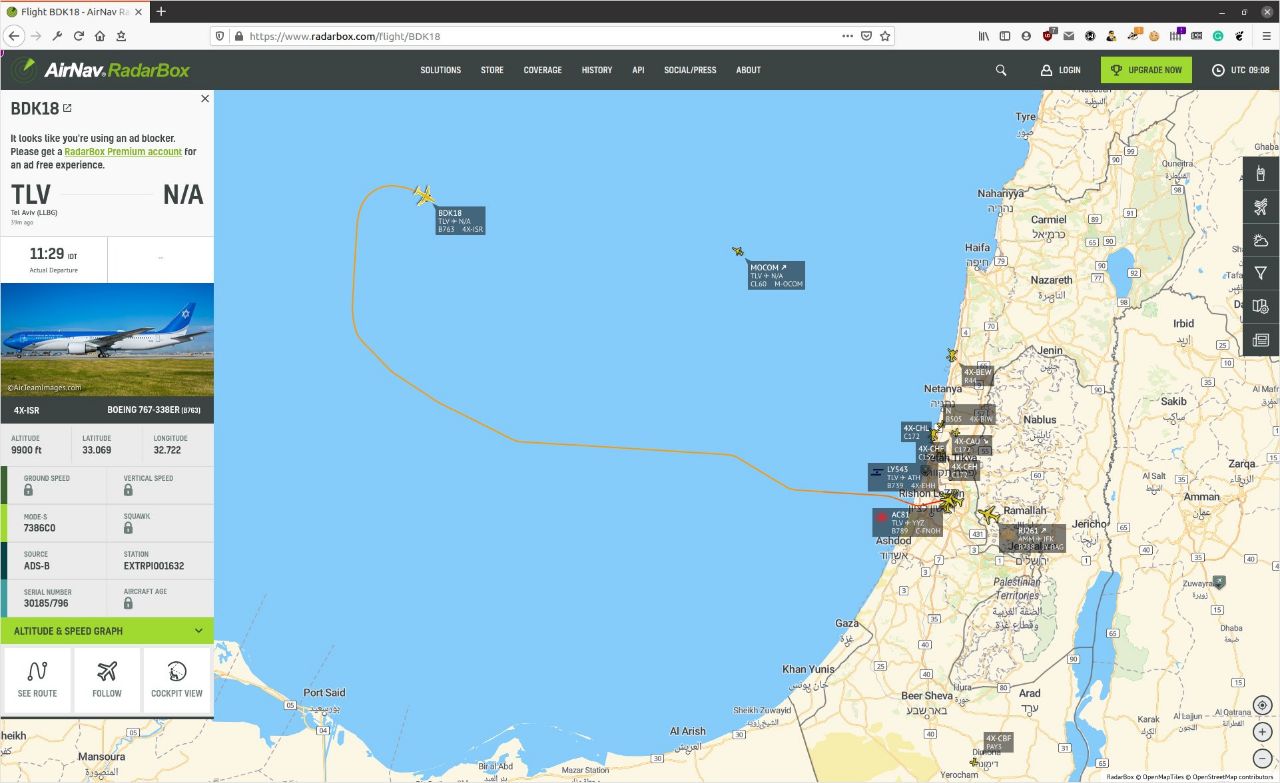Click the OpenStreetMap contributors attribution link
Viewport: 1280px width, 783px height.
click(x=1228, y=776)
